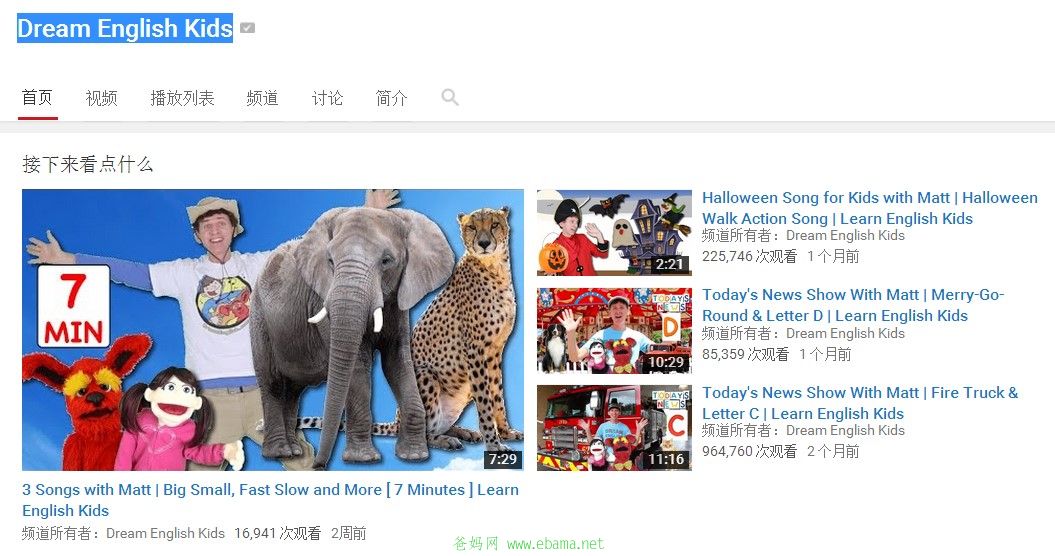Click channel owner name under Merry-Go-Round video
The width and height of the screenshot is (1055, 556).
coord(845,333)
